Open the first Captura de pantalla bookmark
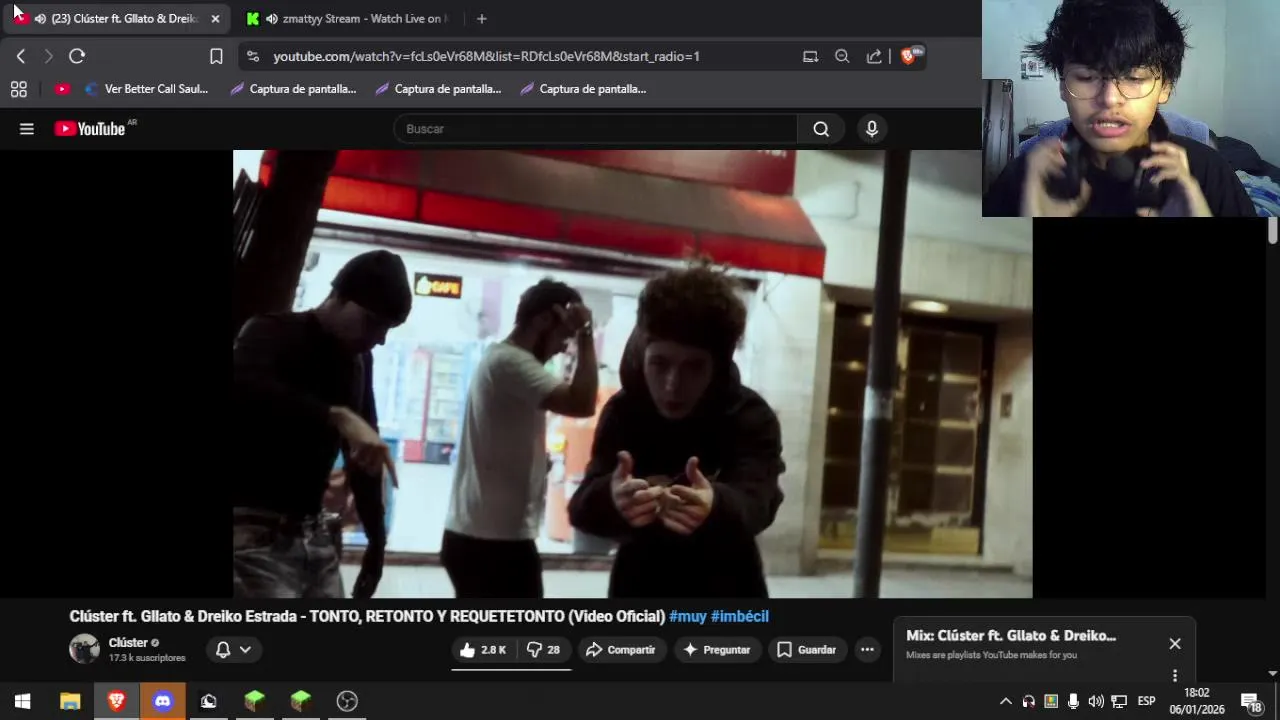Viewport: 1280px width, 720px height. point(293,89)
